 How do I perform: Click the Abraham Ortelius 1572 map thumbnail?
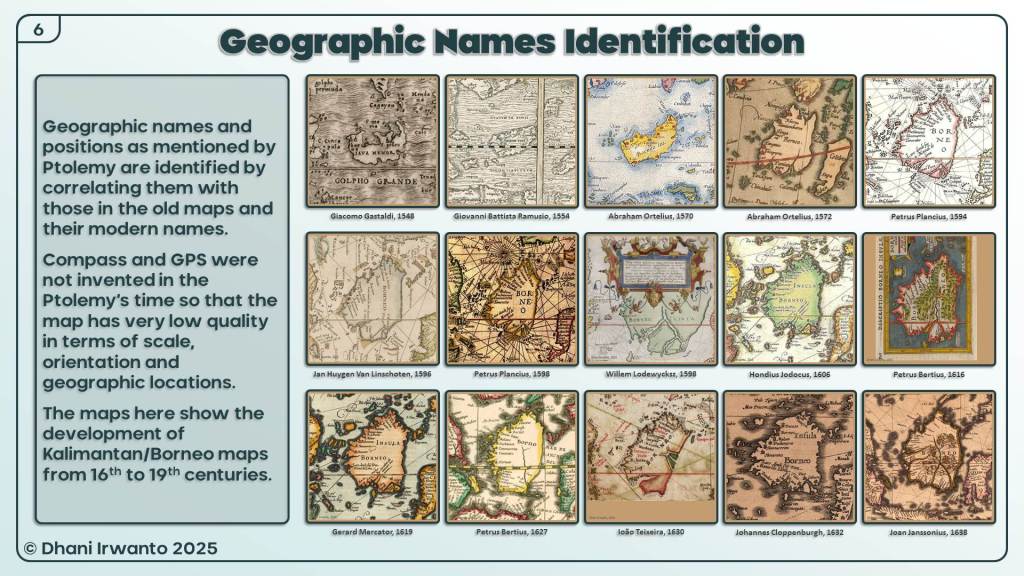(x=789, y=141)
